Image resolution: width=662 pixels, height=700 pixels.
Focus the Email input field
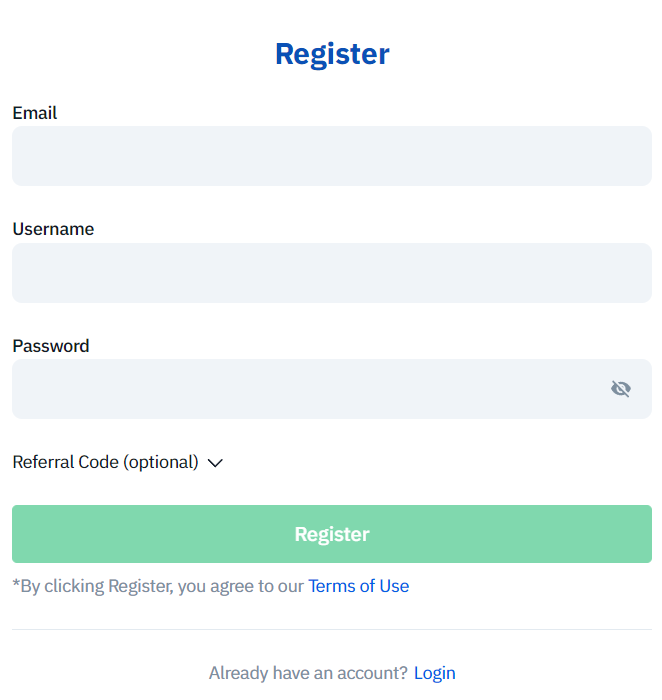(331, 156)
